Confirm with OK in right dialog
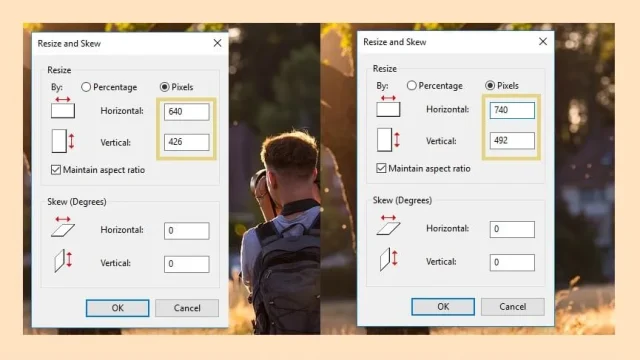 pos(443,307)
